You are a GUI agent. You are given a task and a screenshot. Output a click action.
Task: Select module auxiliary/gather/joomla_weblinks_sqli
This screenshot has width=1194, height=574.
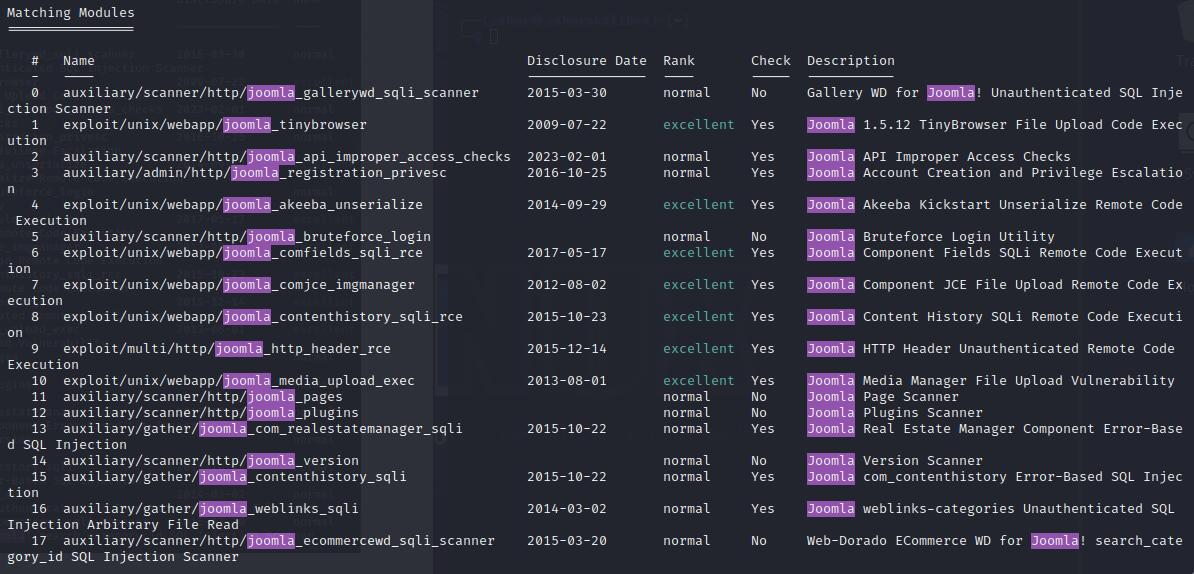(x=211, y=509)
